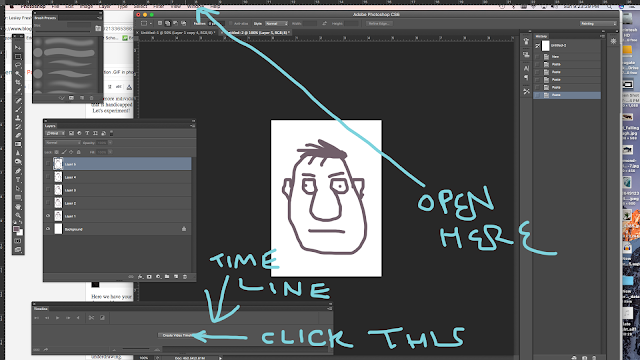Select the Type tool
Viewport: 640px width, 360px height.
[18, 180]
